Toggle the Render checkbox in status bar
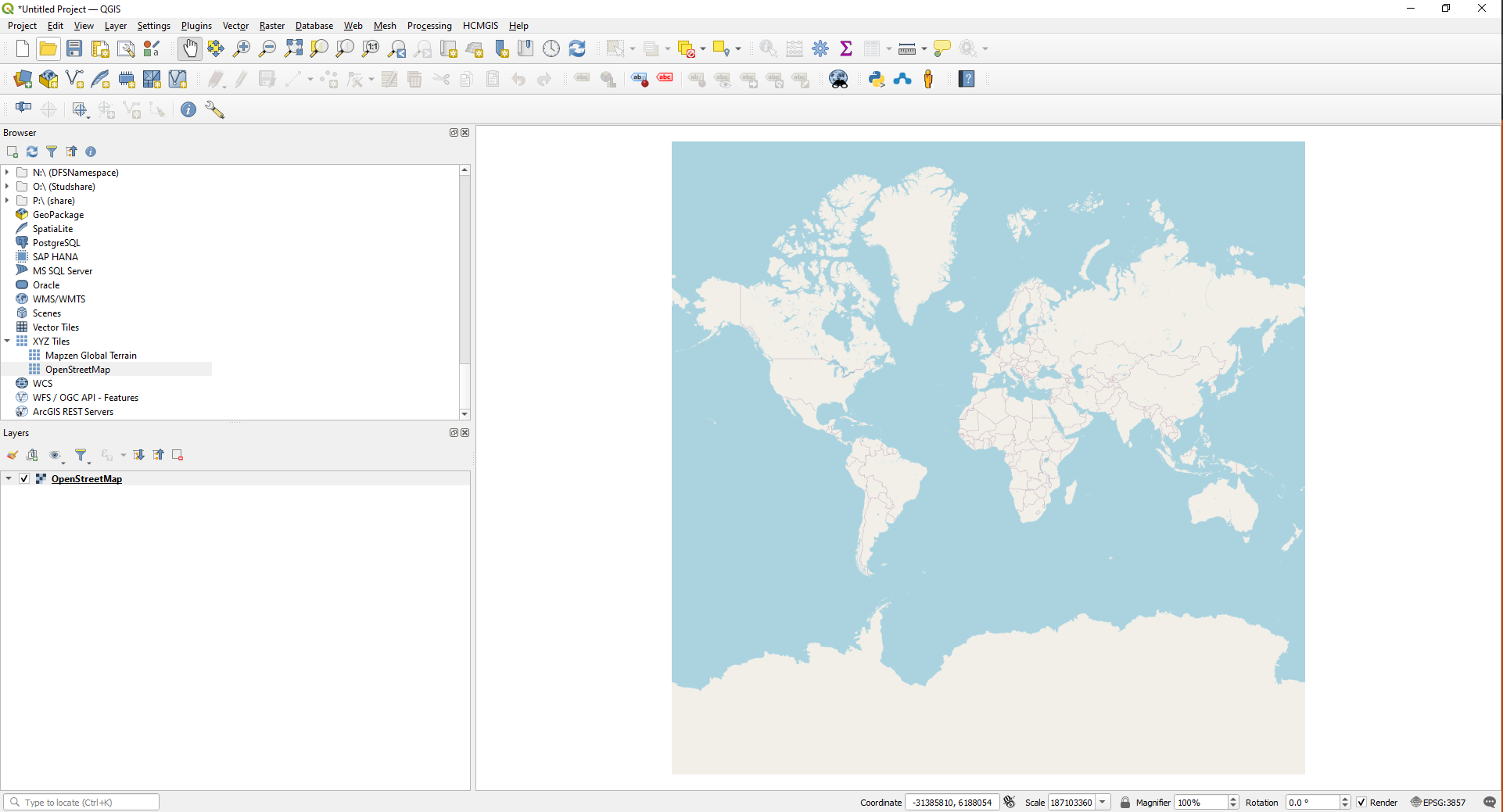 (x=1361, y=803)
